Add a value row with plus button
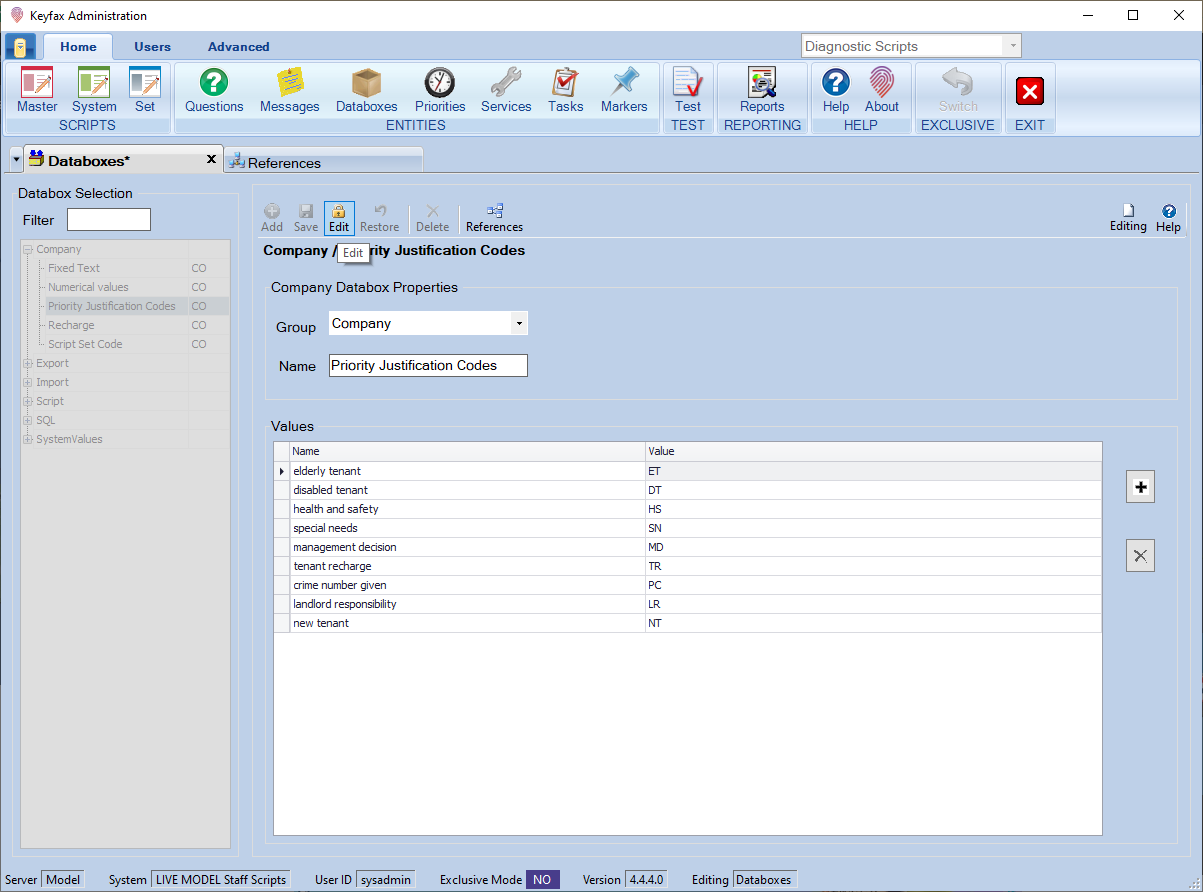 (1140, 488)
